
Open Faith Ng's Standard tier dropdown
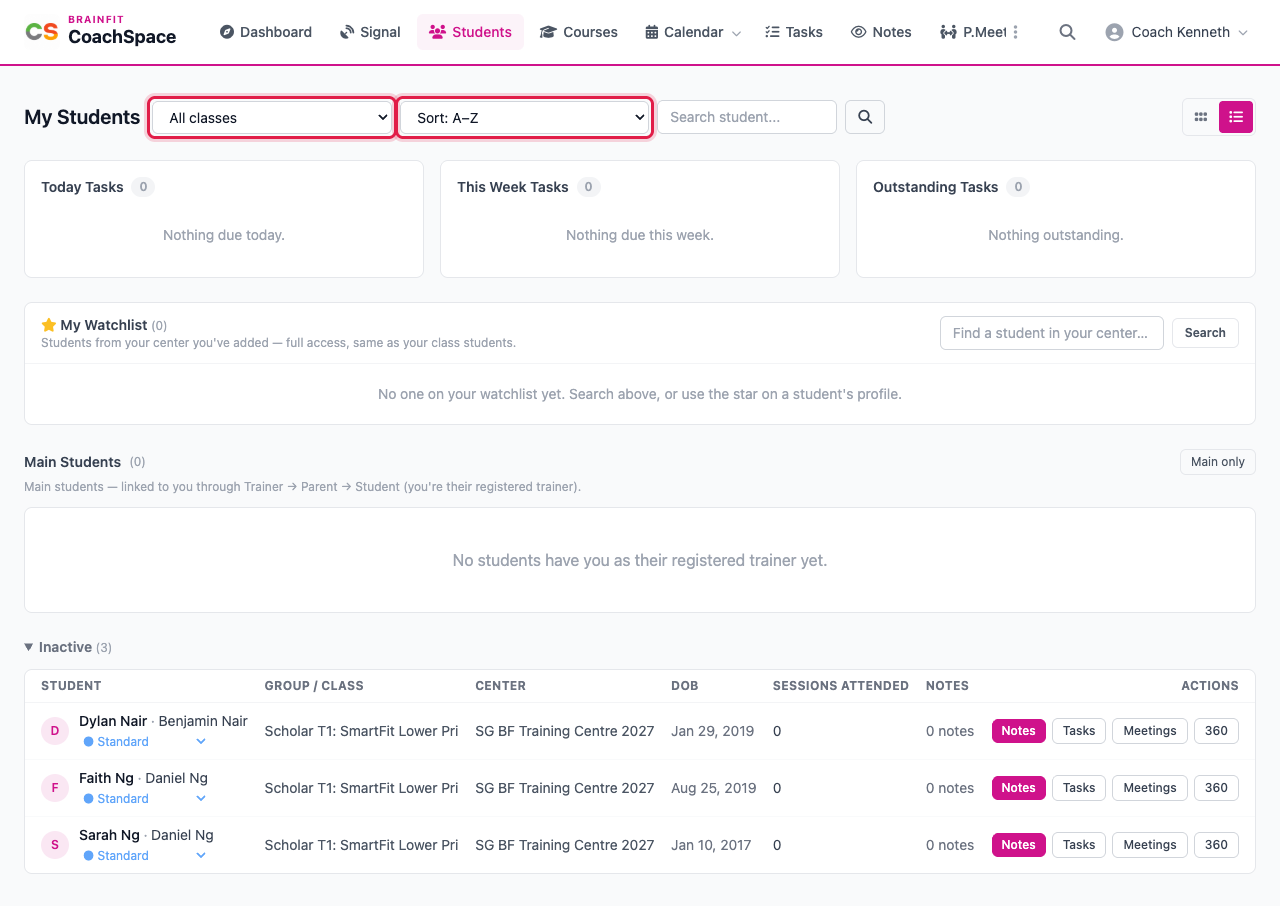pos(145,799)
